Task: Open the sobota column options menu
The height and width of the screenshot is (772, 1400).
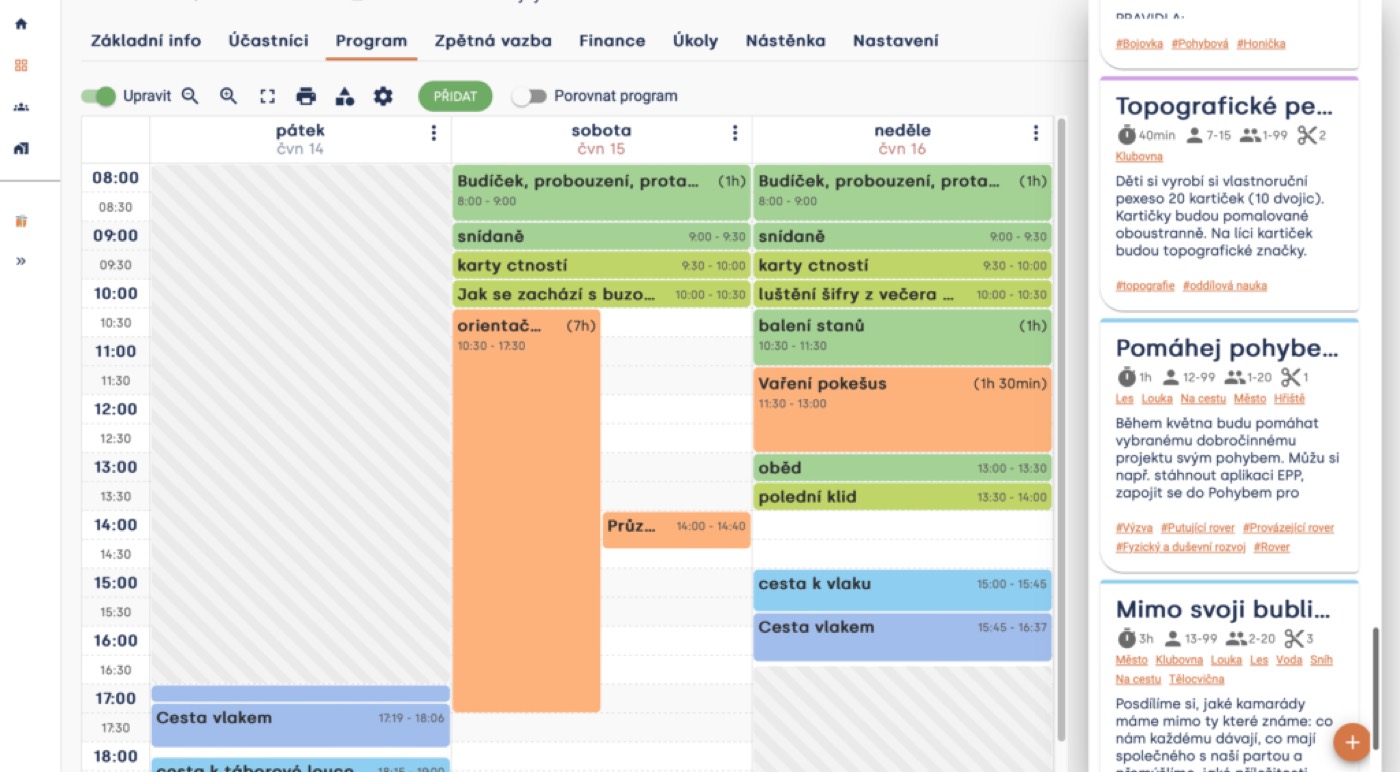Action: (x=734, y=133)
